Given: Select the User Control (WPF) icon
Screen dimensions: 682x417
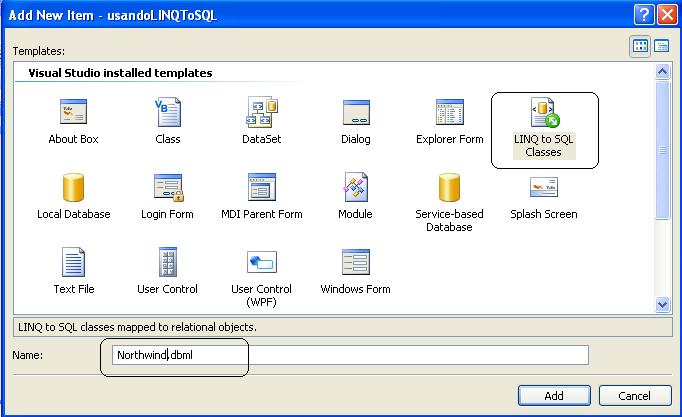Looking at the screenshot, I should point(262,262).
